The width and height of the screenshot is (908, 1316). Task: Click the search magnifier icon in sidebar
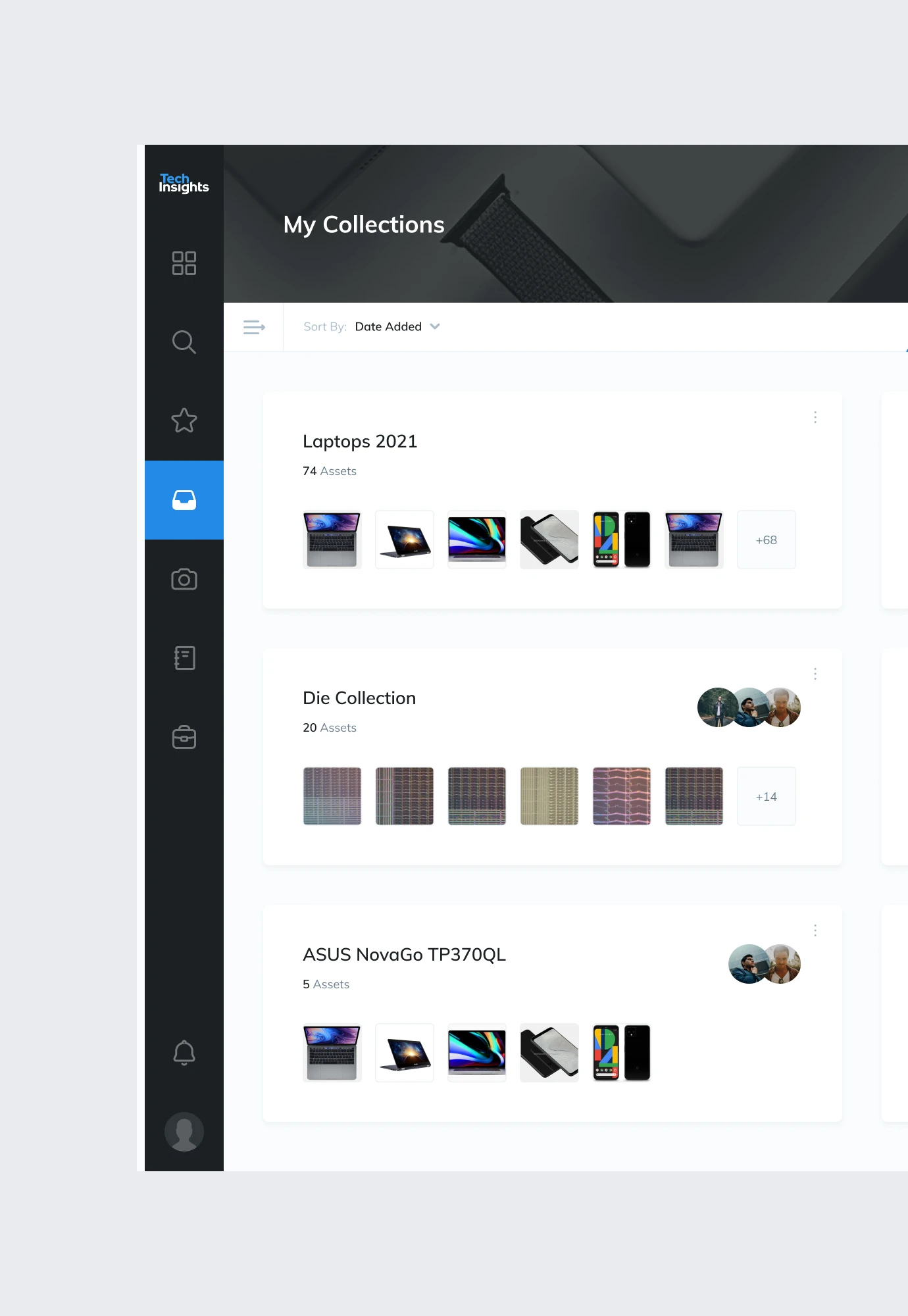(184, 342)
